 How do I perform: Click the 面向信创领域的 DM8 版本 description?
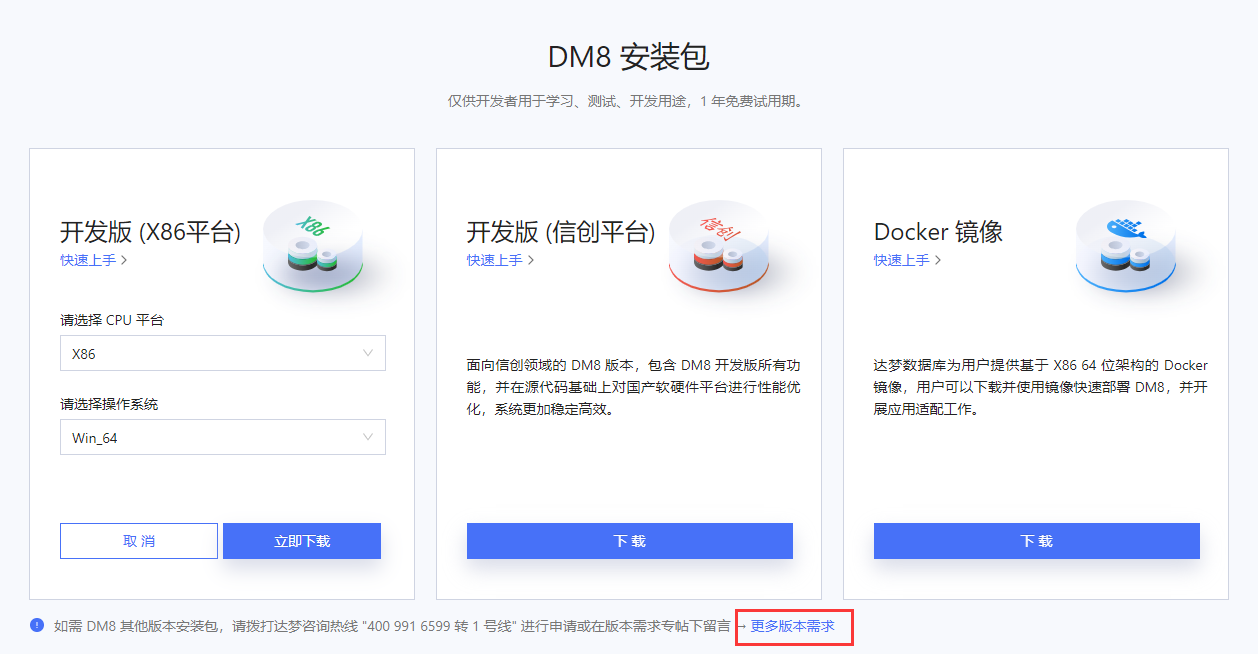[634, 387]
